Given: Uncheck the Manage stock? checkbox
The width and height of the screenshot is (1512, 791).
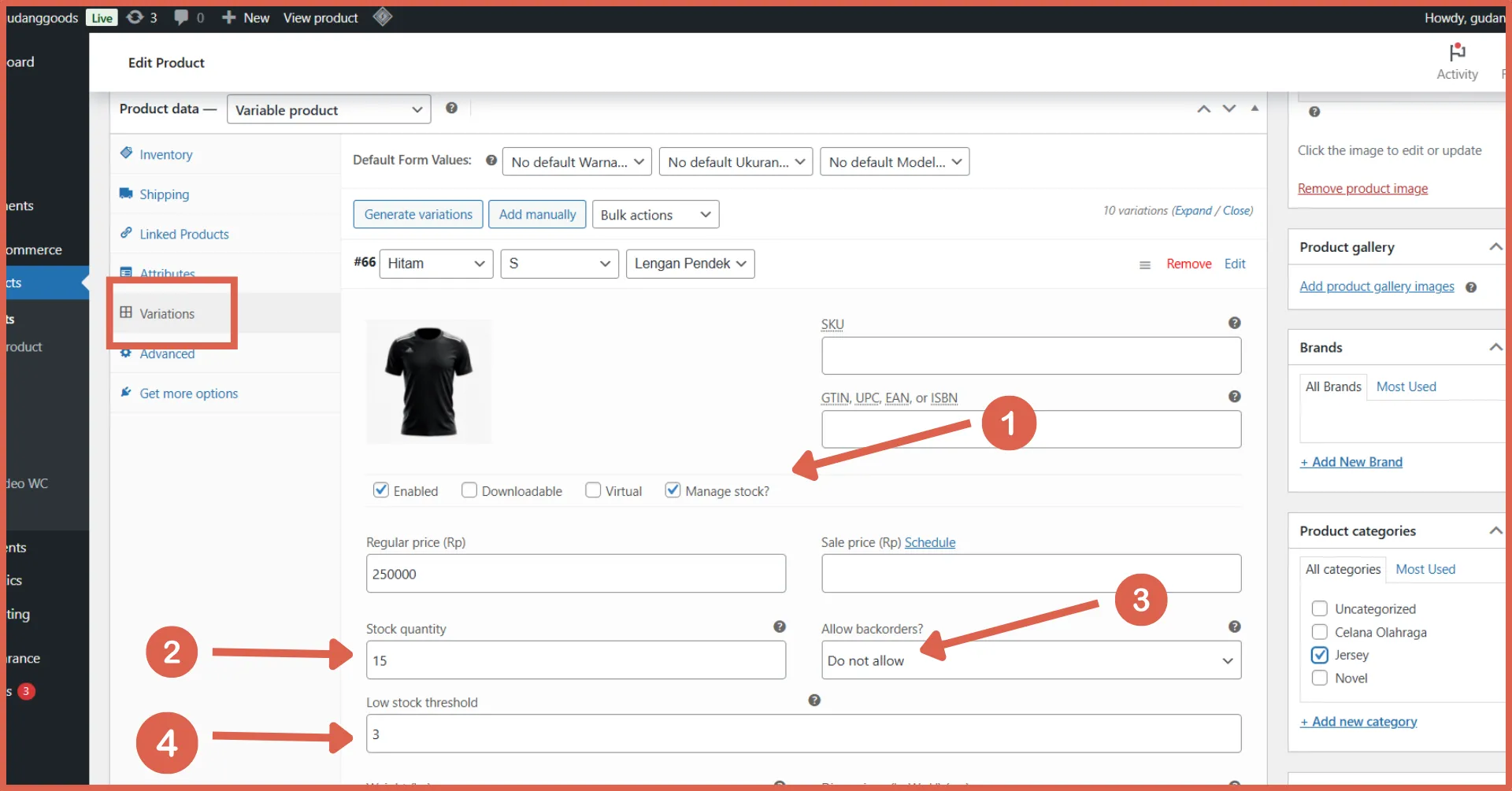Looking at the screenshot, I should (x=673, y=490).
